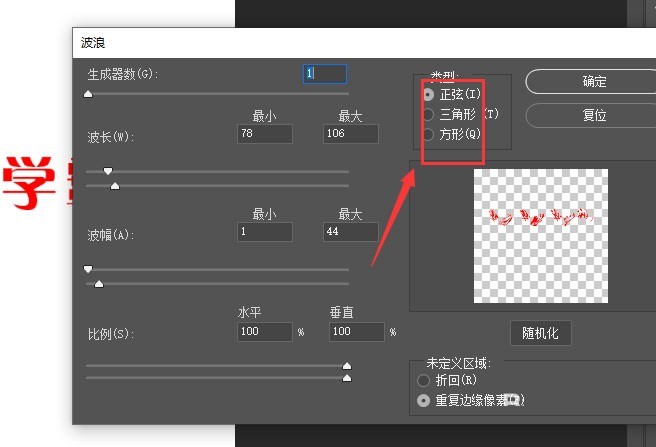Click the horizontal scale slider handle

coord(347,366)
